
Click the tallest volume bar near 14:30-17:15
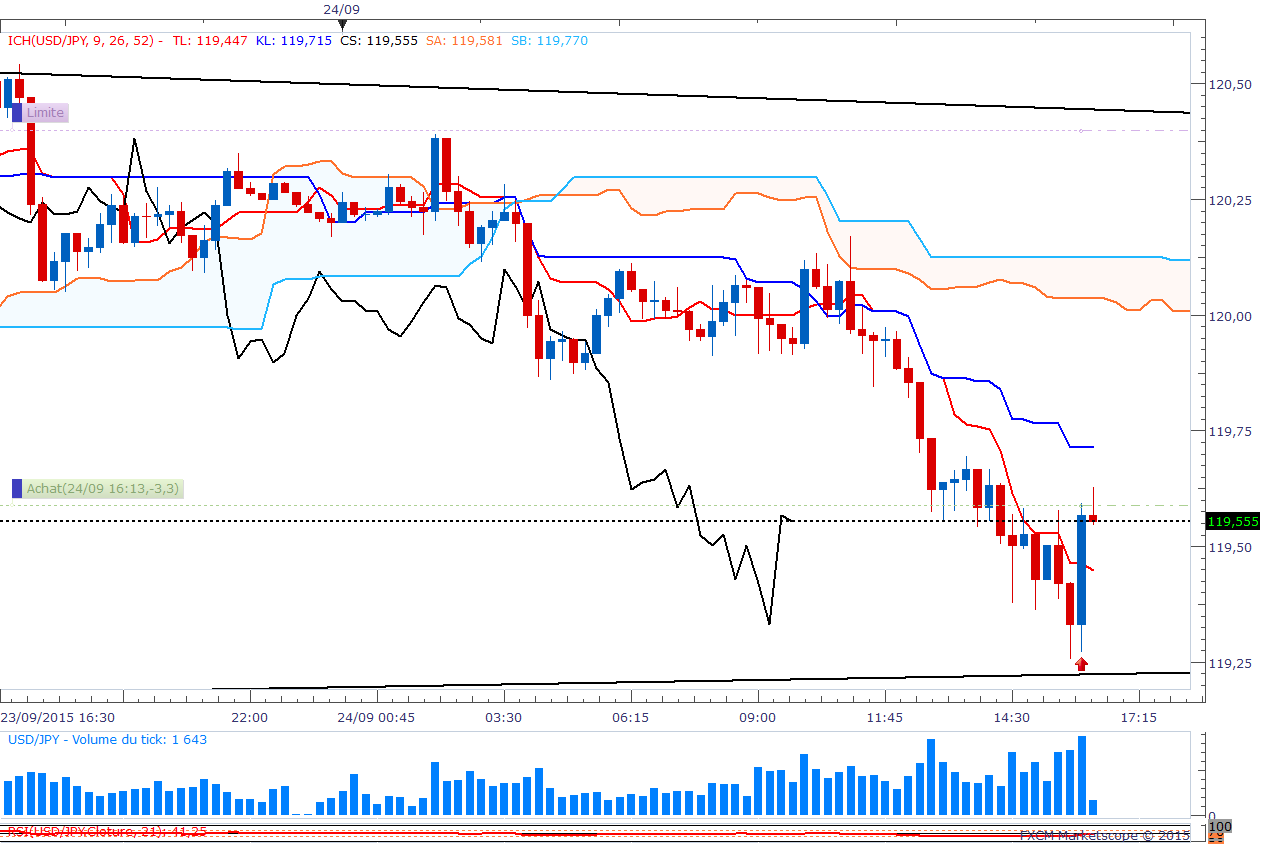pos(1081,776)
